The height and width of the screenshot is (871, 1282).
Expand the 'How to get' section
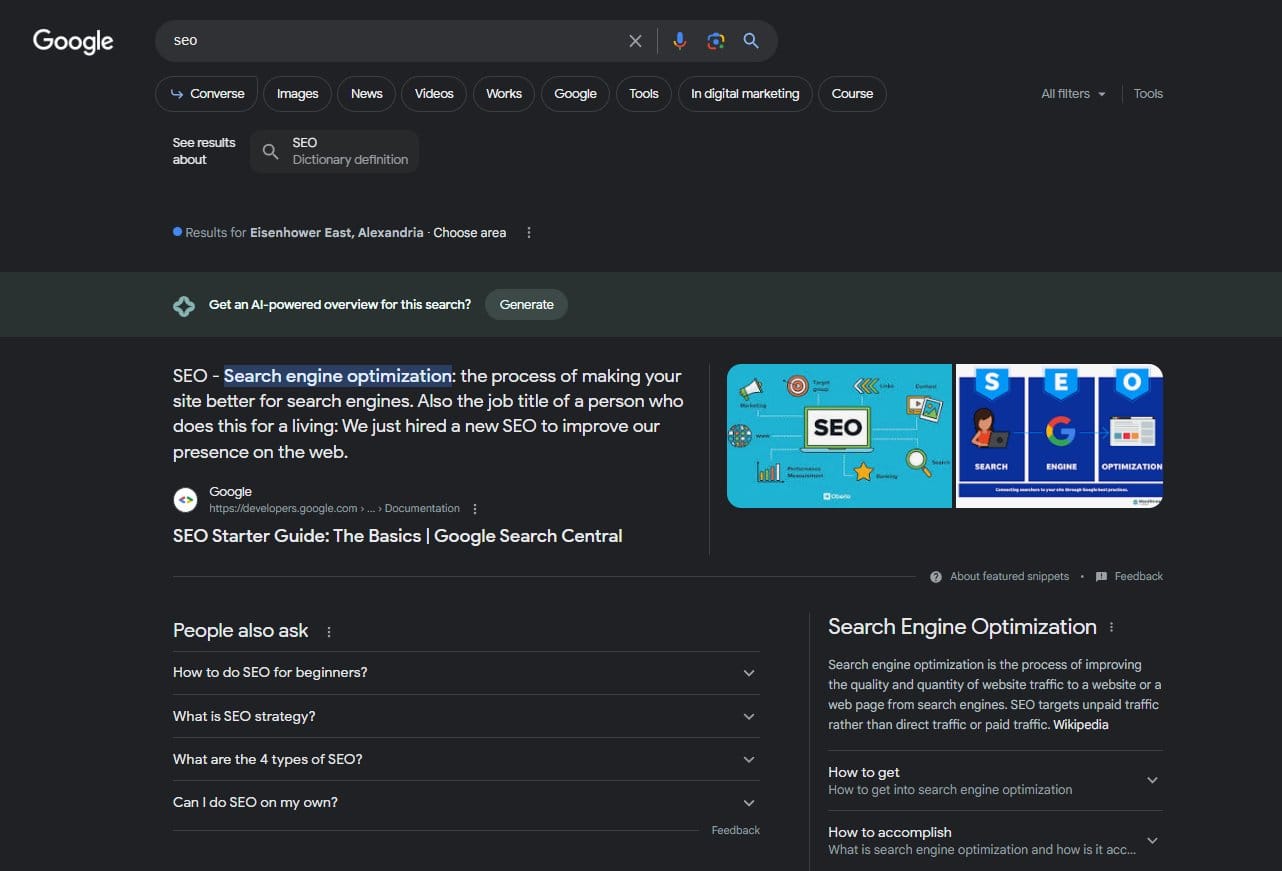[995, 781]
